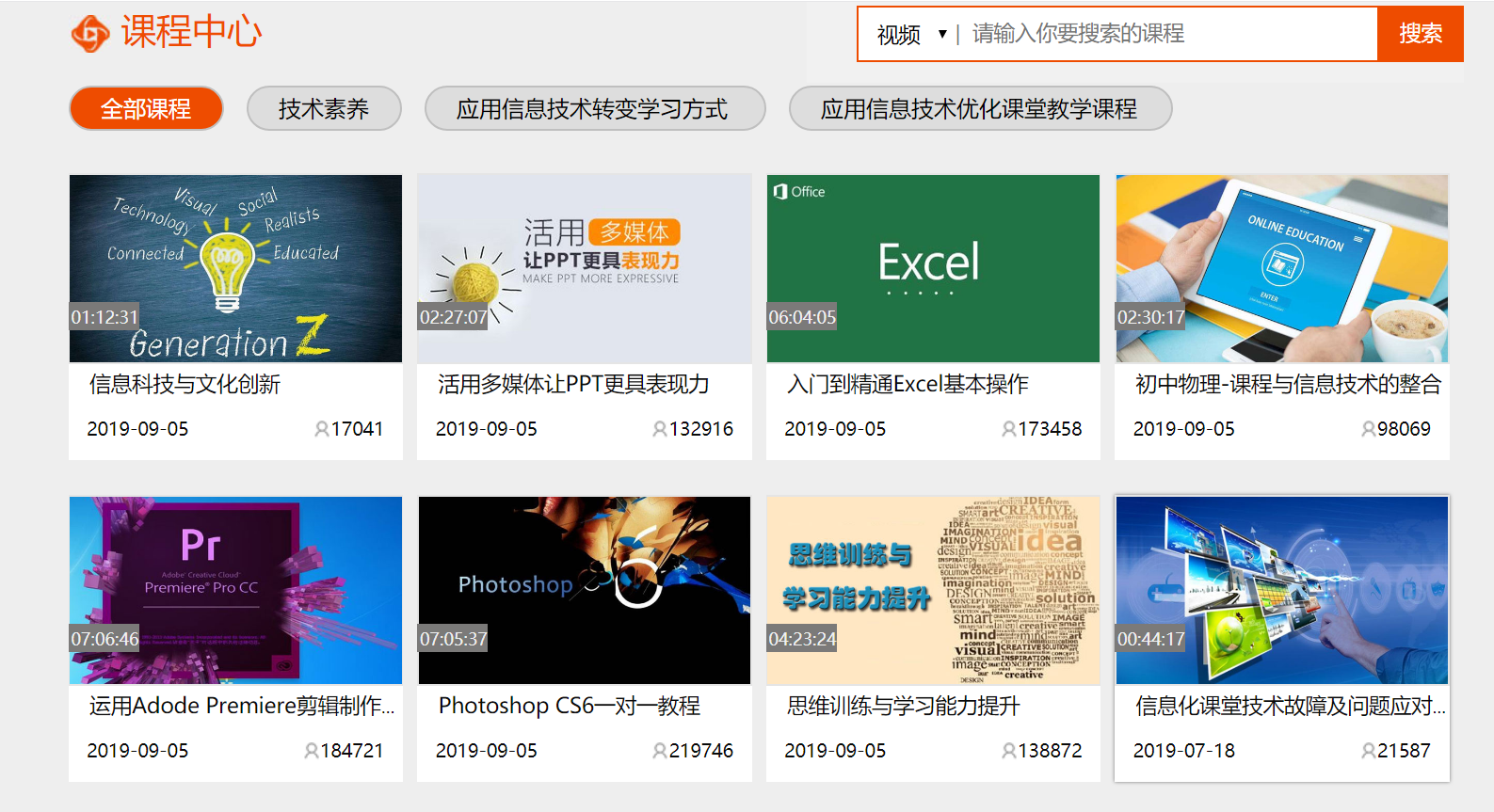Click the 信息科技与文化创新 course title

(185, 384)
